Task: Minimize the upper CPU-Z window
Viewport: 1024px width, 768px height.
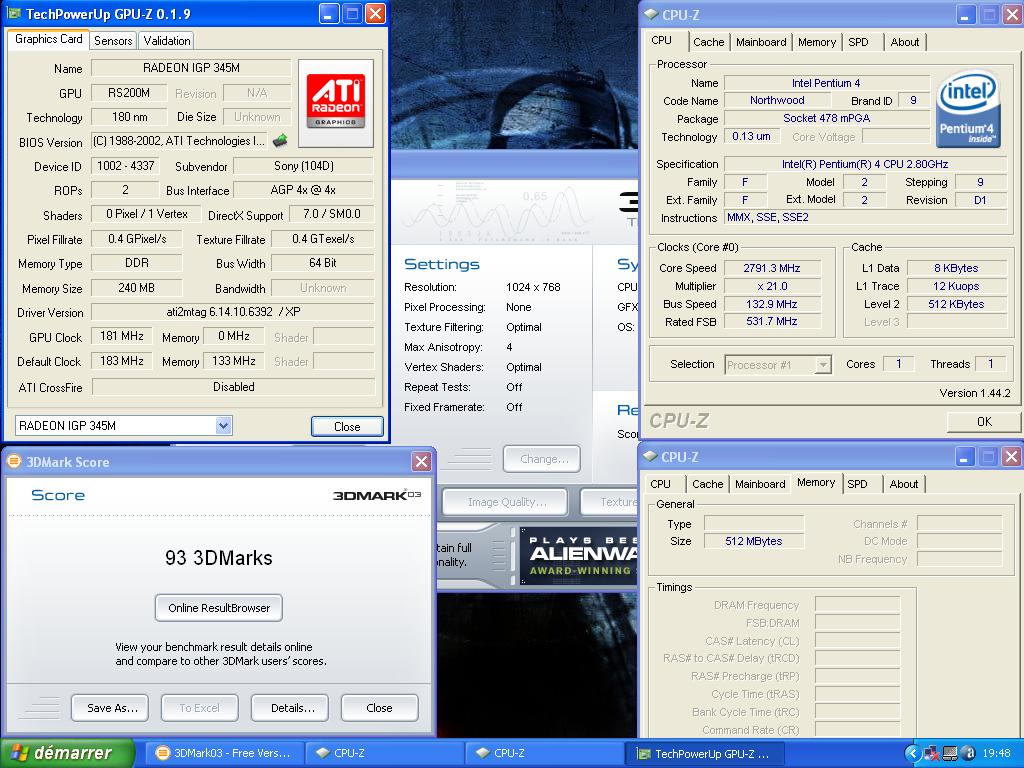Action: click(966, 14)
